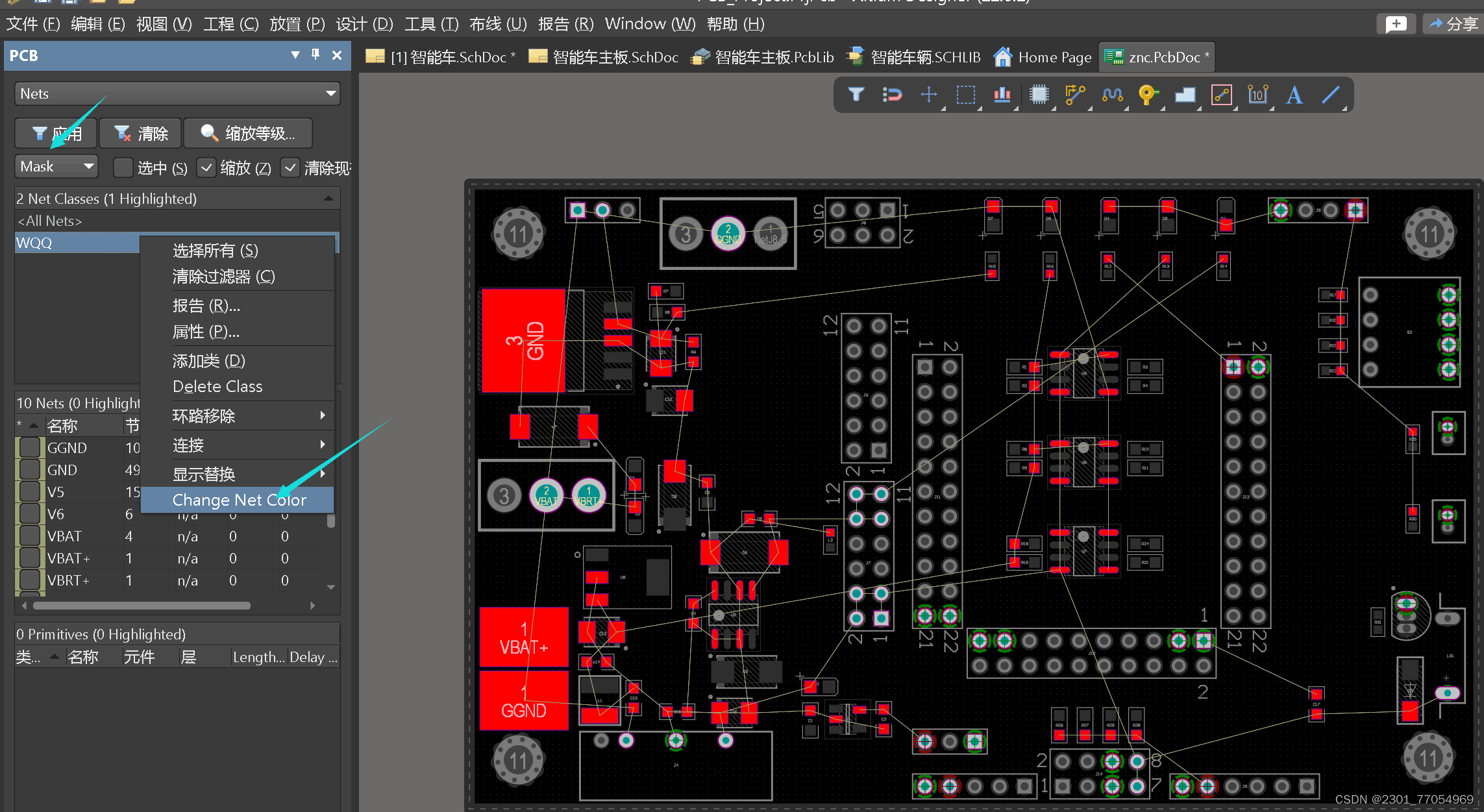Click the nets list horizontal scrollbar
Image resolution: width=1484 pixels, height=812 pixels.
[x=142, y=606]
